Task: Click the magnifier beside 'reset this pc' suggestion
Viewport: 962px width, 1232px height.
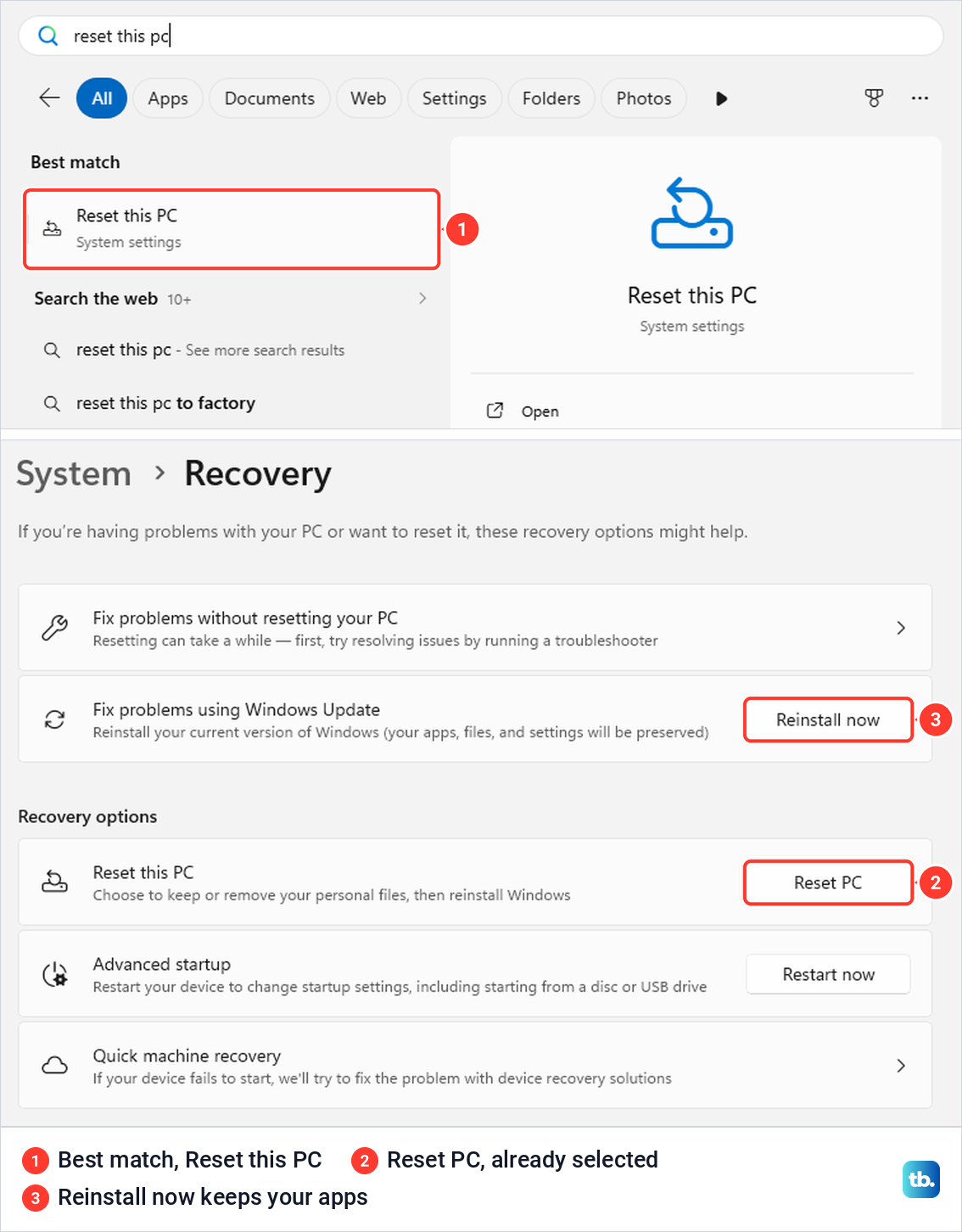Action: tap(52, 350)
